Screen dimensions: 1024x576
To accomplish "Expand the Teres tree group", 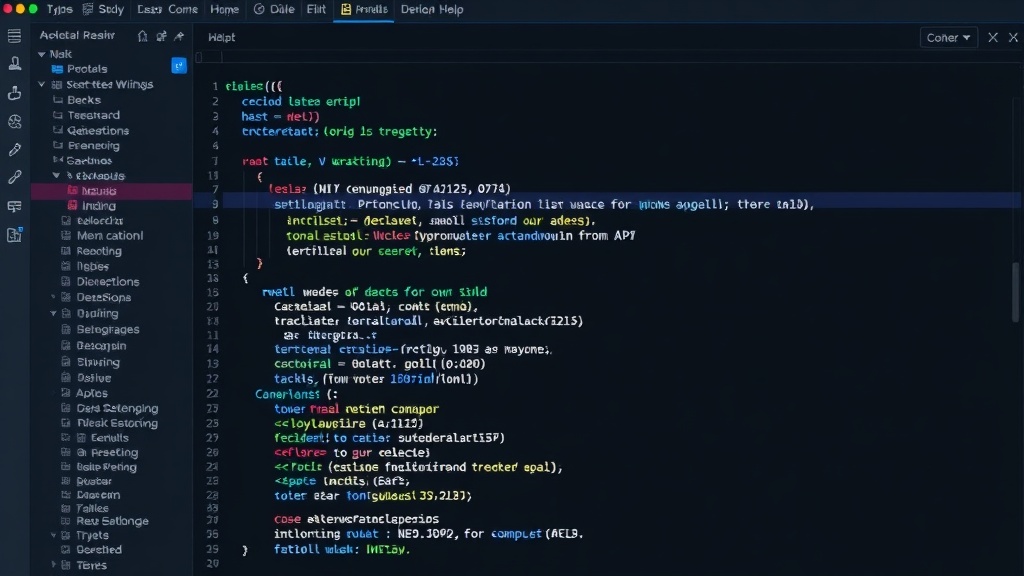I will point(54,565).
